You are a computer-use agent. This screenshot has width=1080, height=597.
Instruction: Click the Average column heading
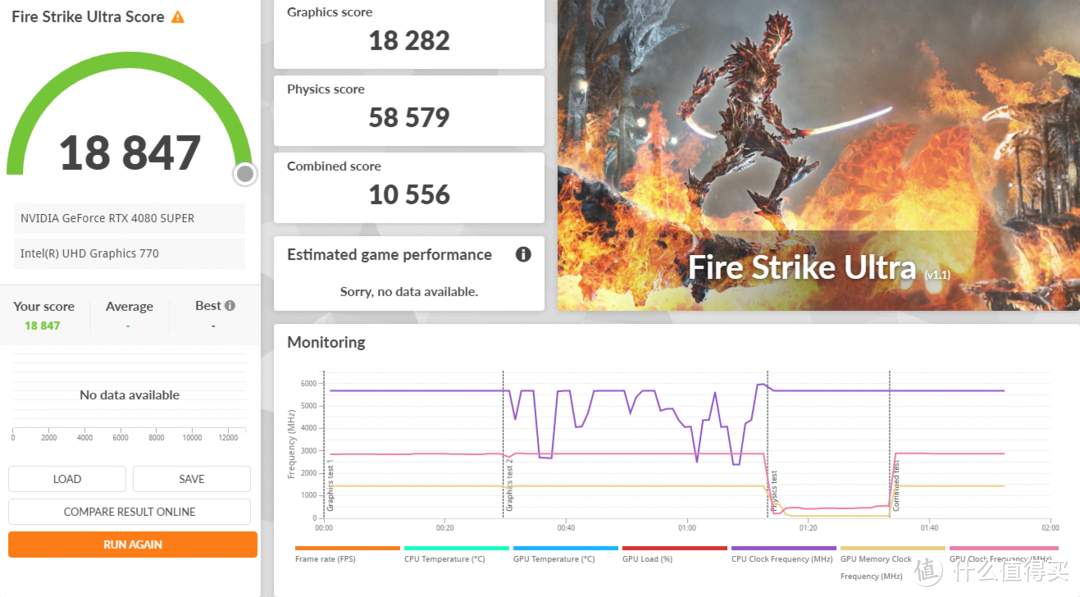click(129, 306)
